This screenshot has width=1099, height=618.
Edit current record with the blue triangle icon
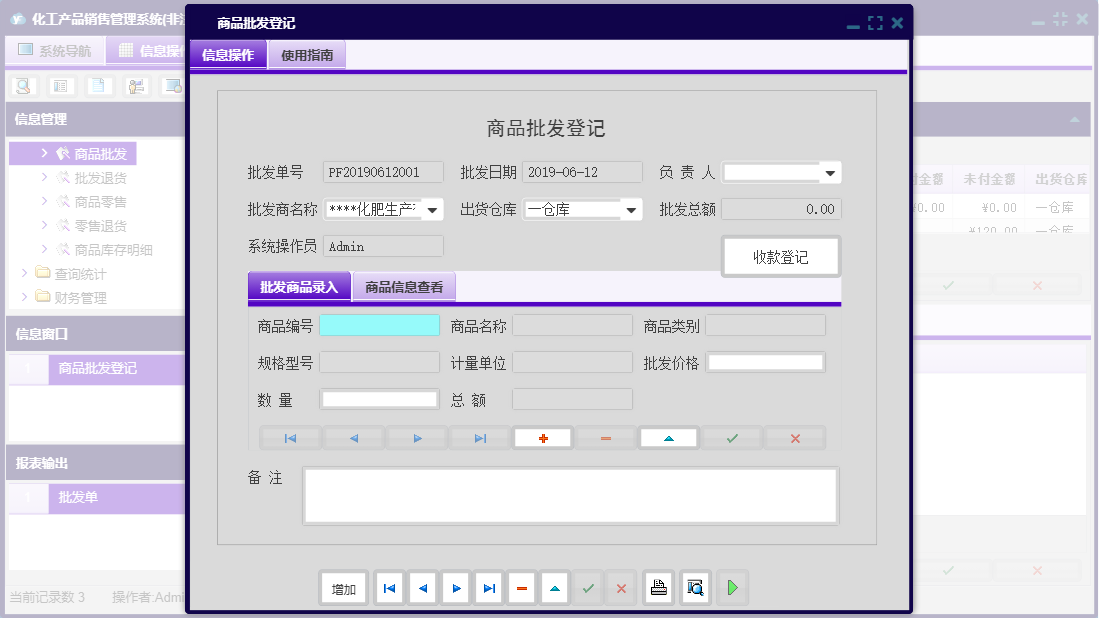668,437
